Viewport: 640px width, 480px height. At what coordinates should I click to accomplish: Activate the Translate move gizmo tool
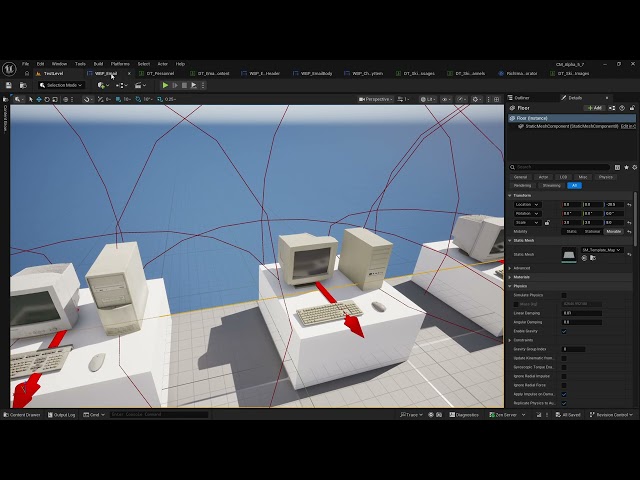pyautogui.click(x=39, y=99)
